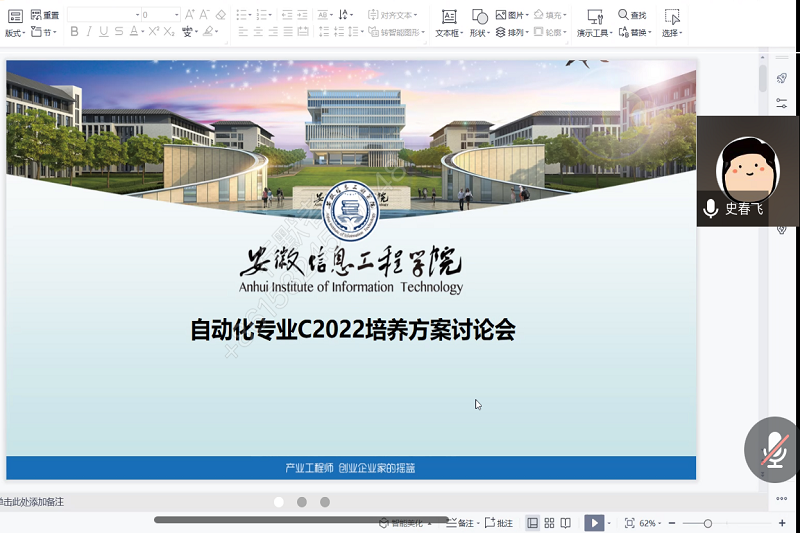The height and width of the screenshot is (533, 800).
Task: Click 史春飞's participant video tile
Action: [x=748, y=171]
